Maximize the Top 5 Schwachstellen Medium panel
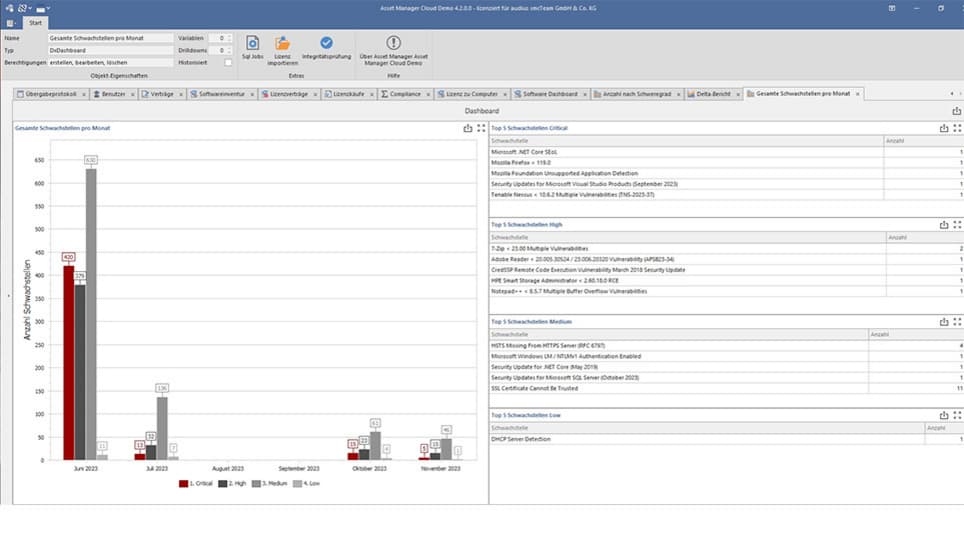This screenshot has width=964, height=542. tap(957, 321)
